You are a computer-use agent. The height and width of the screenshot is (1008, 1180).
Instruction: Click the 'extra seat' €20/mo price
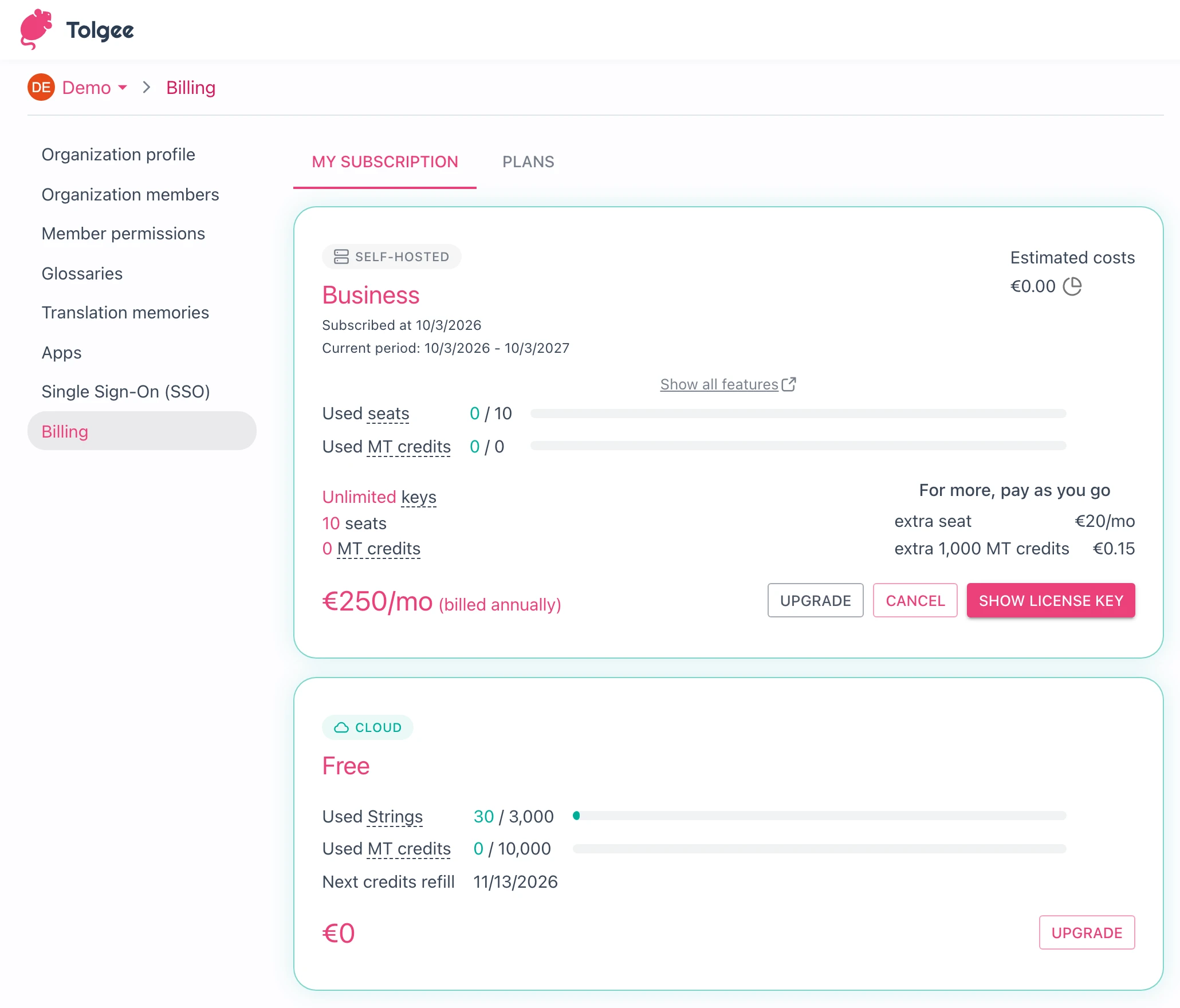pos(1104,521)
